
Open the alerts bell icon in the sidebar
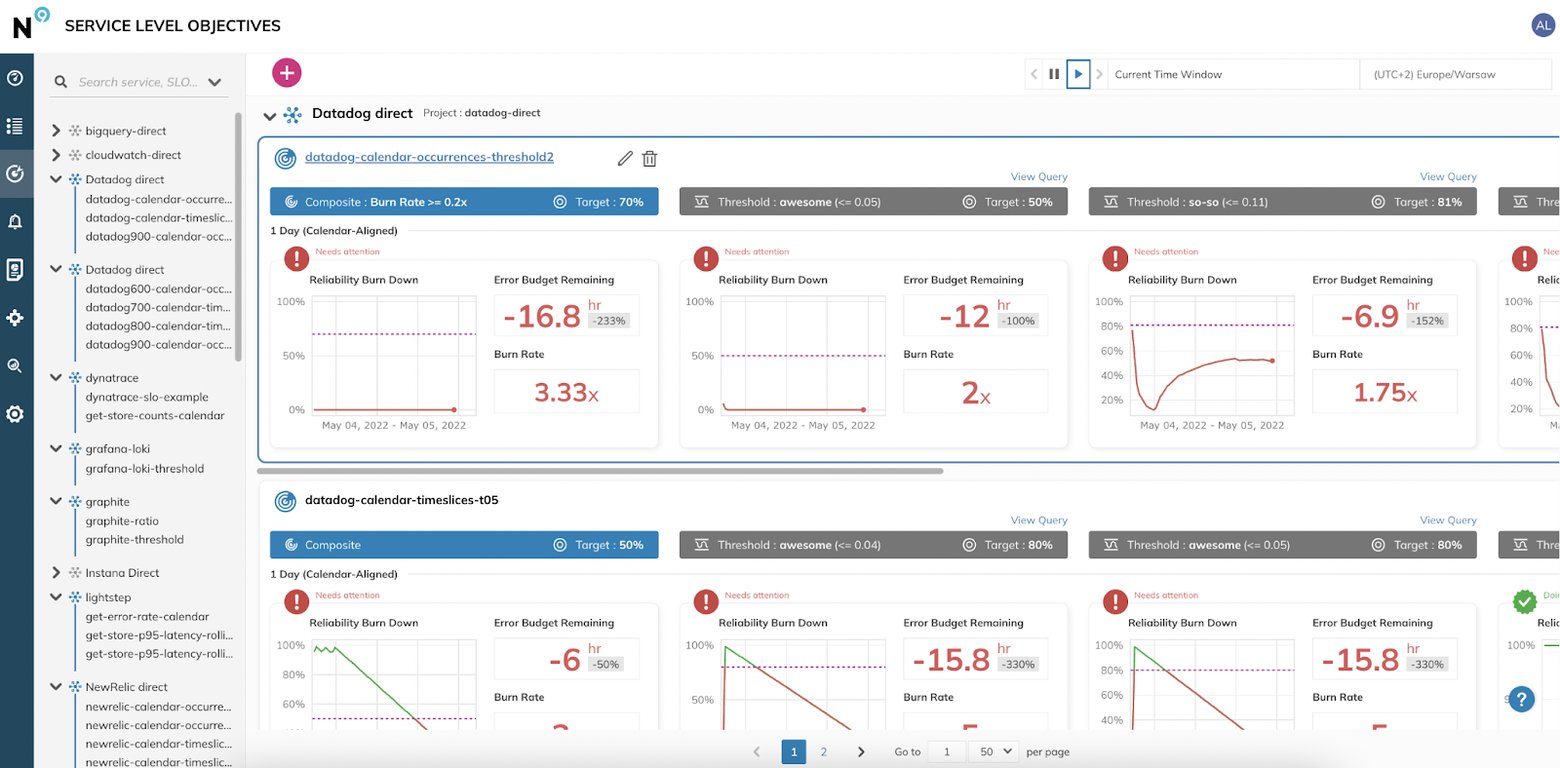(x=15, y=222)
